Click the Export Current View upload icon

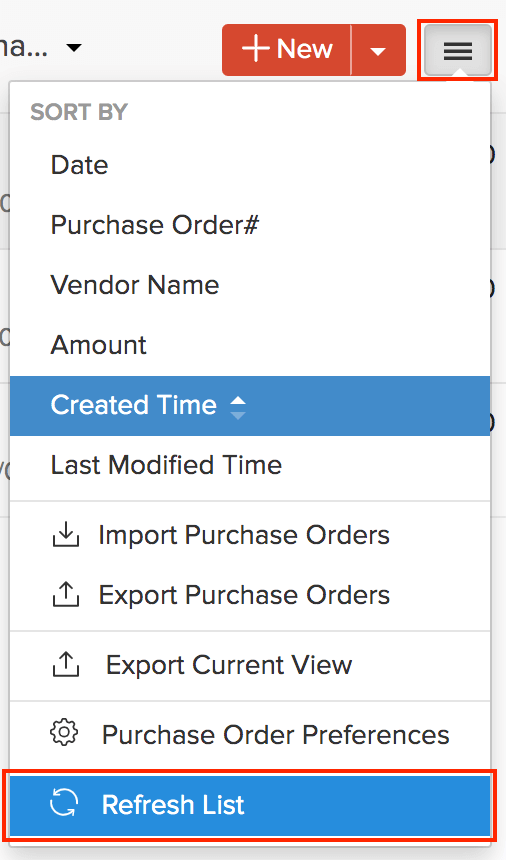point(66,665)
